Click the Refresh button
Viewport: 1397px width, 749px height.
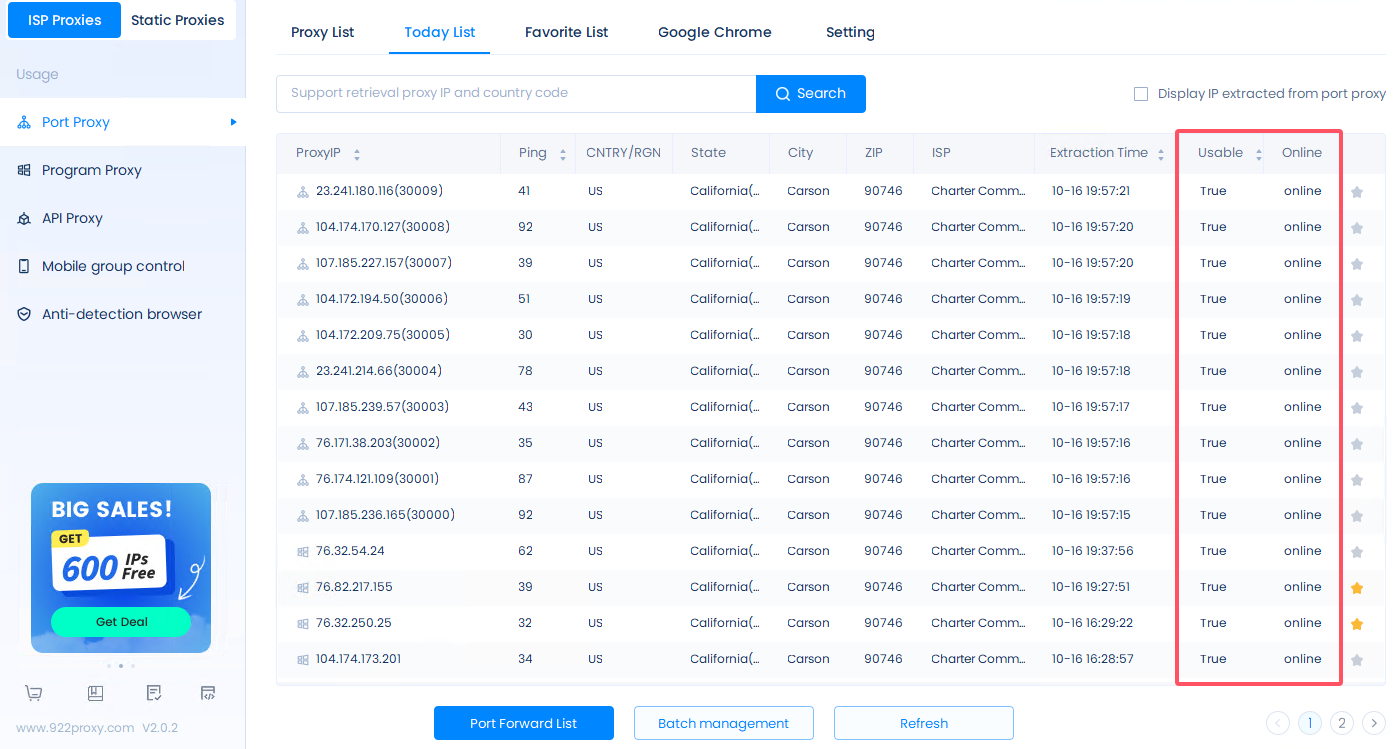click(924, 723)
